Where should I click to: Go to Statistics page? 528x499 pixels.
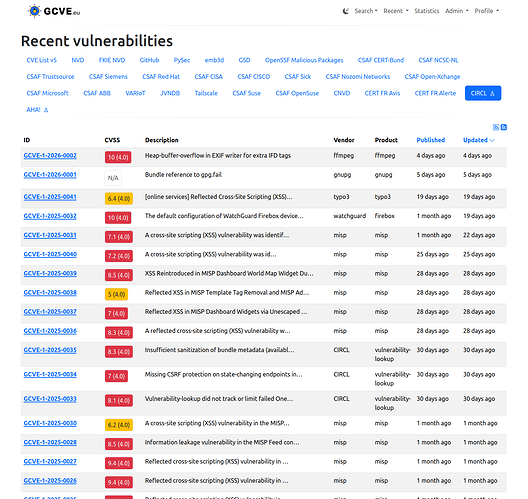pyautogui.click(x=427, y=11)
